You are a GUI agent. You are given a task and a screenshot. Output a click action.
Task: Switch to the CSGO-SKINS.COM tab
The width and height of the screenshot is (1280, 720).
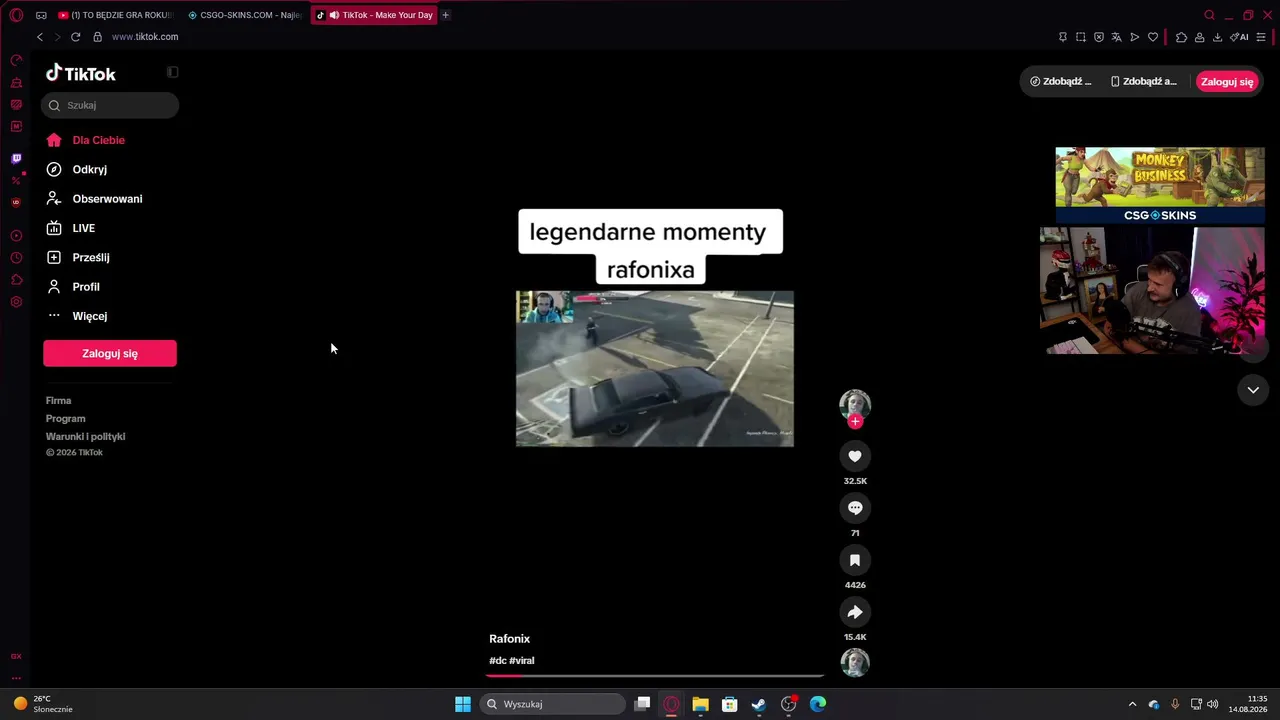click(245, 15)
